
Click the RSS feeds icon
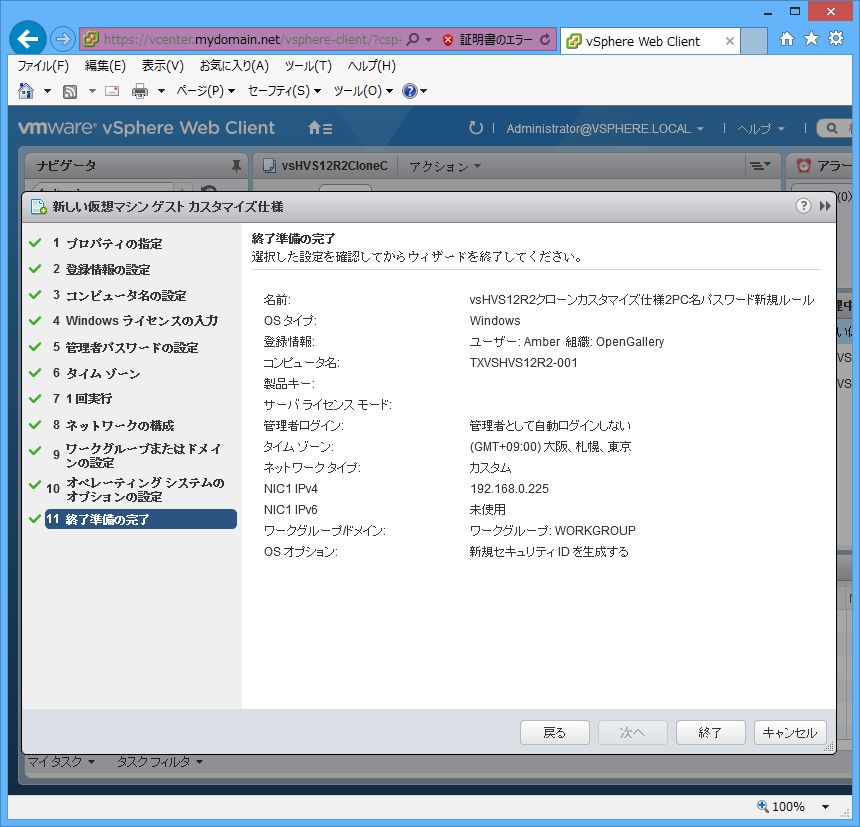coord(70,91)
